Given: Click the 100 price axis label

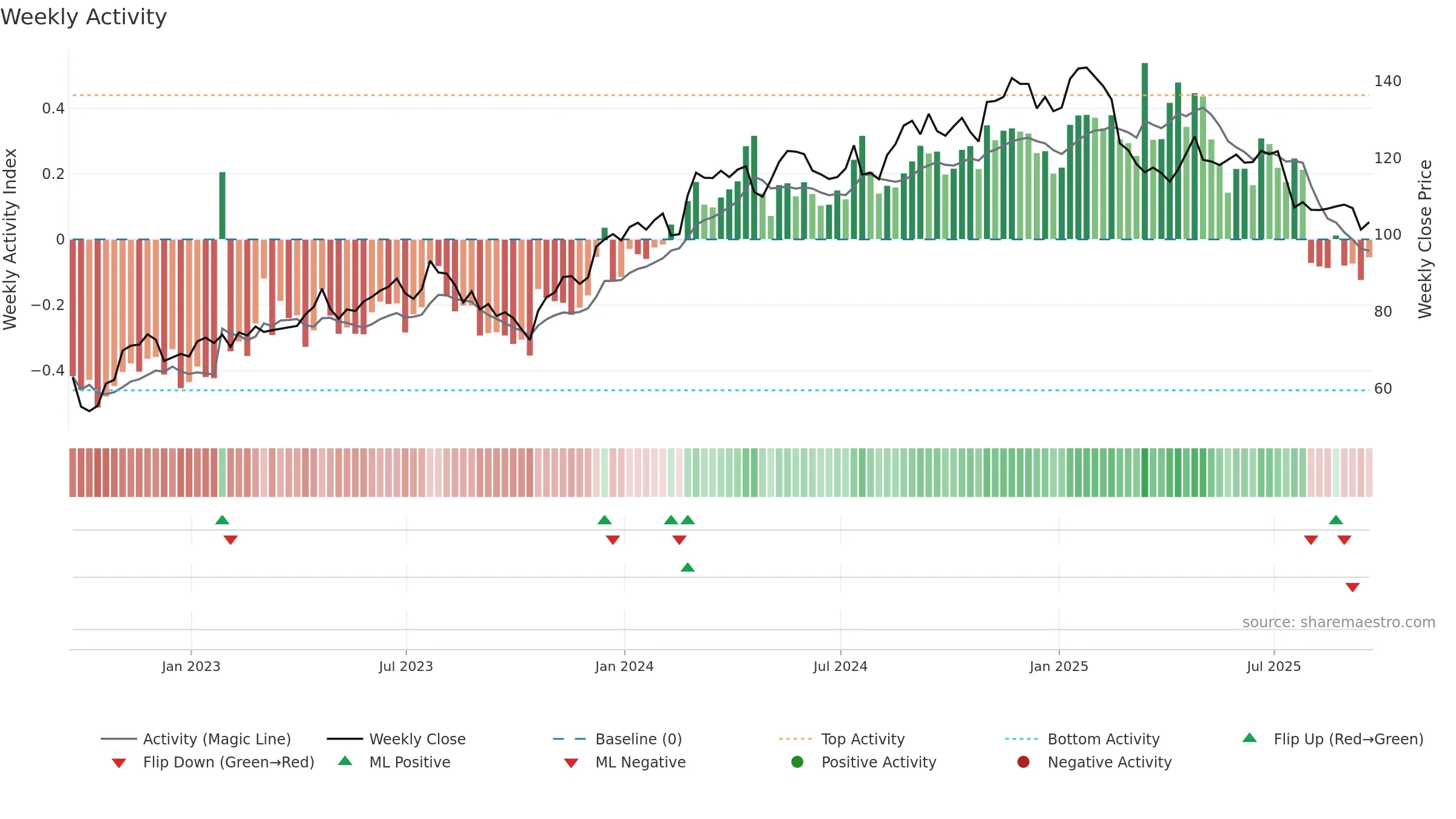Looking at the screenshot, I should (x=1387, y=235).
